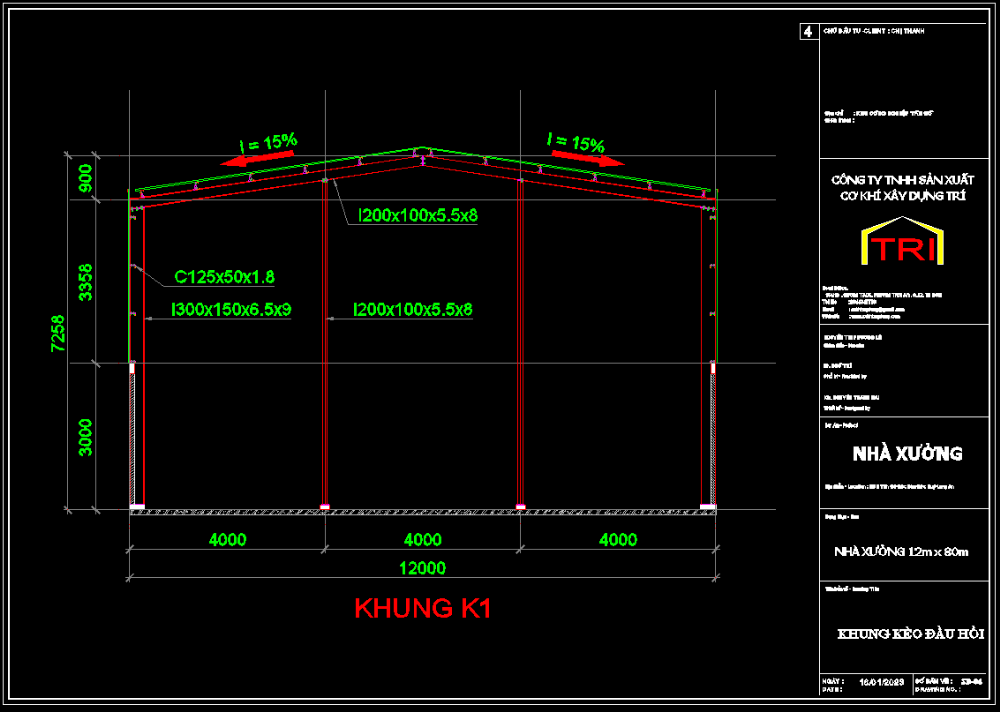This screenshot has width=1000, height=712.
Task: Select the right red slope direction arrow
Action: point(588,158)
